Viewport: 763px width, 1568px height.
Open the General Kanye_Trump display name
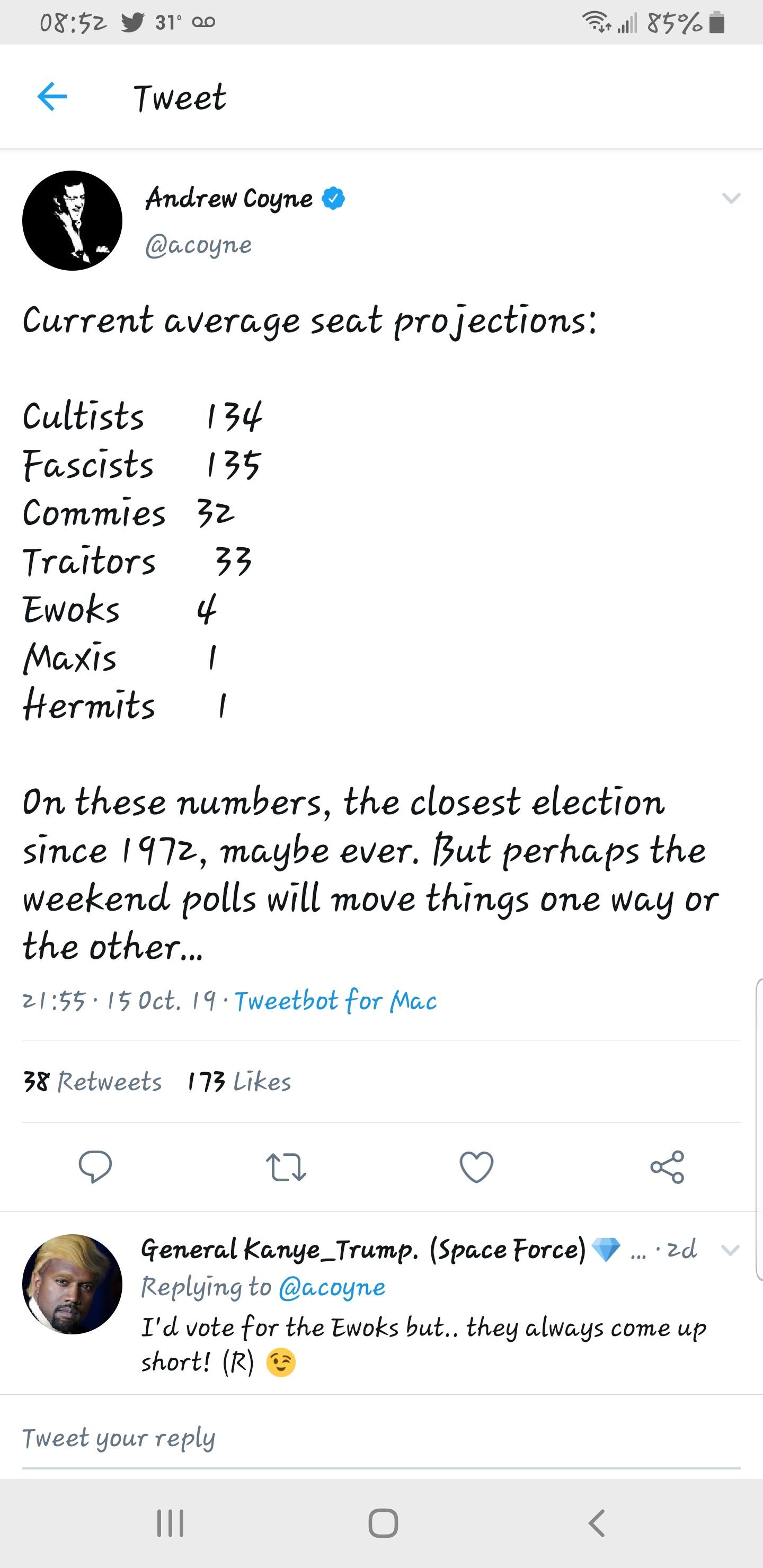363,1250
